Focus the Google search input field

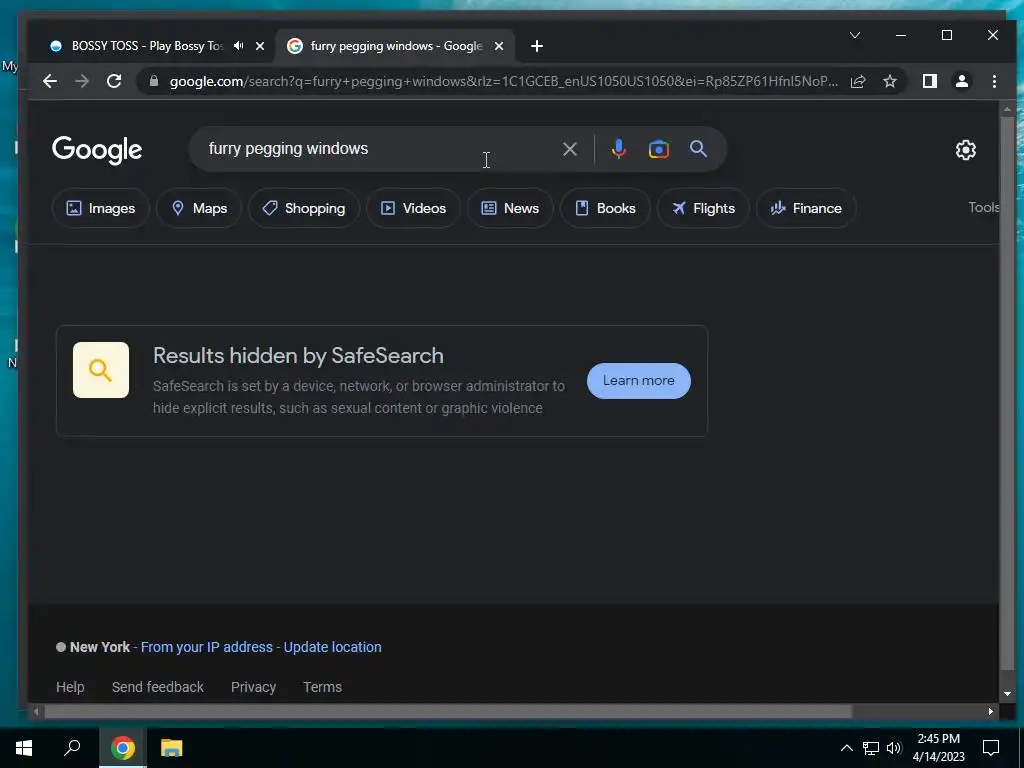point(379,149)
